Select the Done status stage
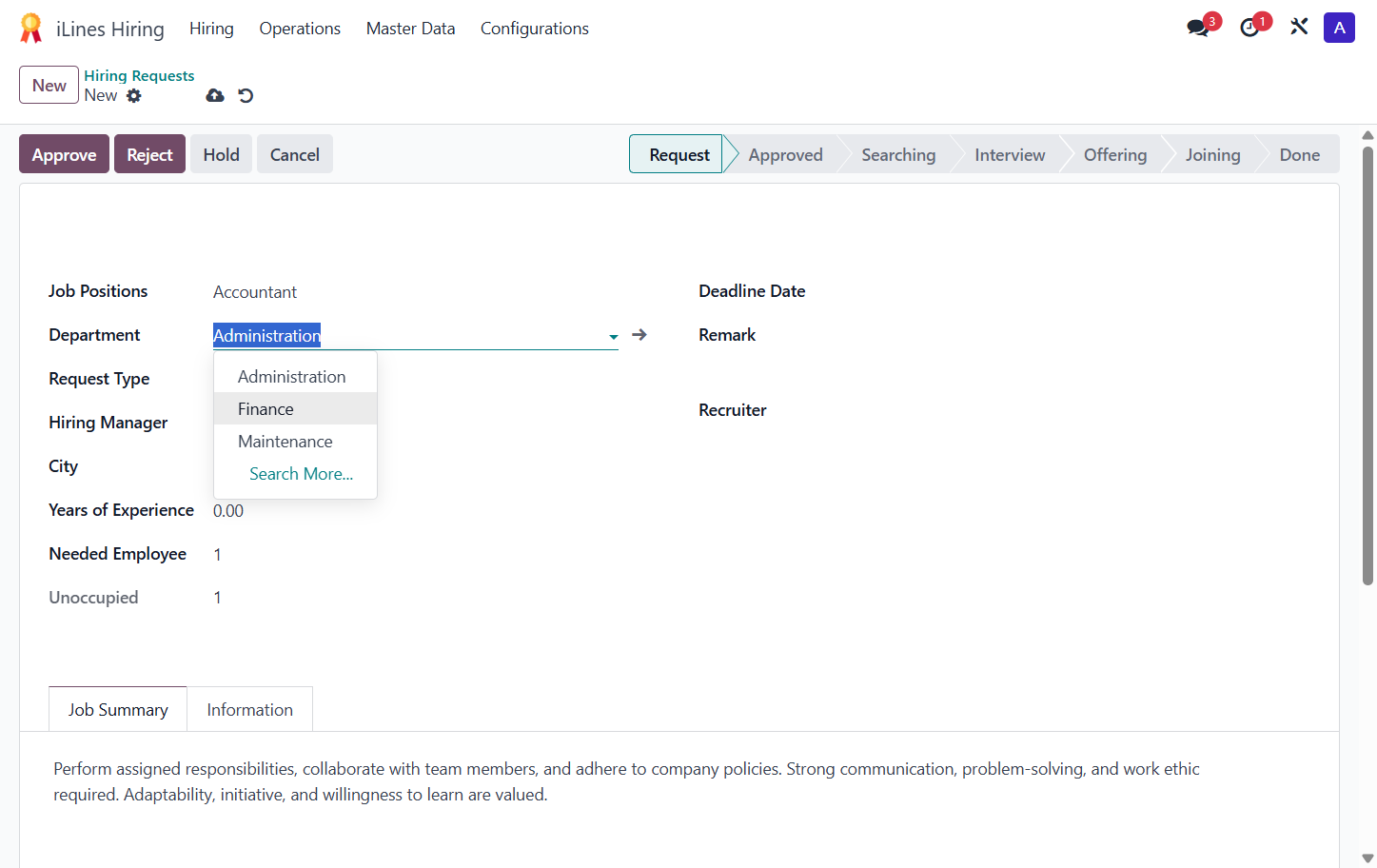Screen dimensions: 1377x868 (1299, 154)
